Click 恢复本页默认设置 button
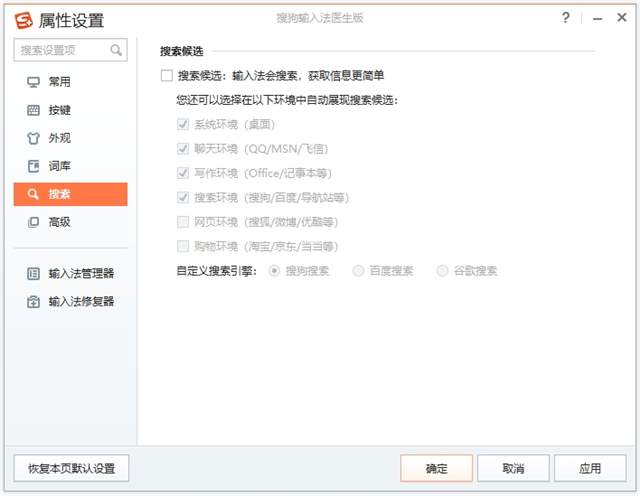 point(71,468)
